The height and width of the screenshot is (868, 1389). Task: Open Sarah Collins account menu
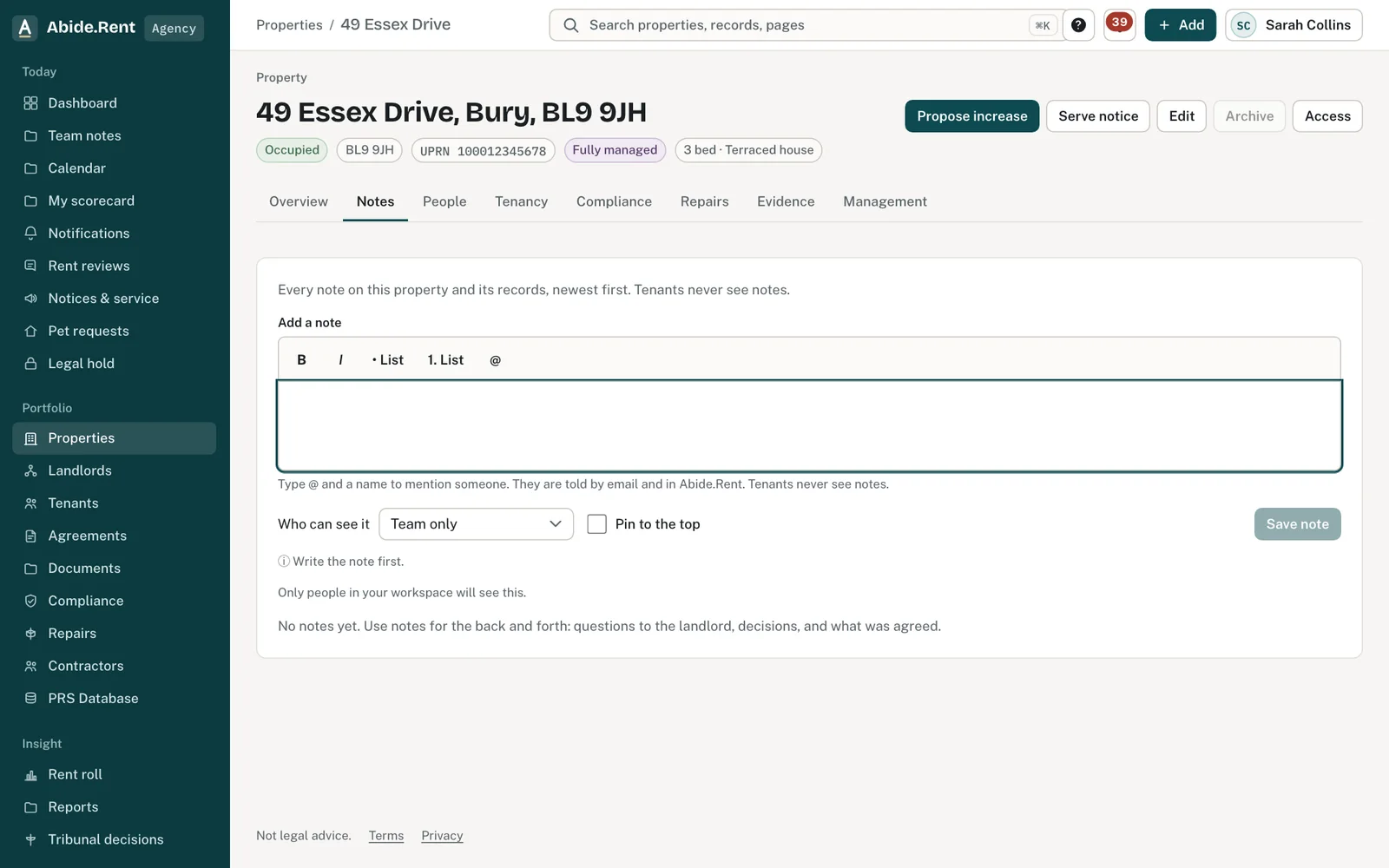click(1294, 25)
